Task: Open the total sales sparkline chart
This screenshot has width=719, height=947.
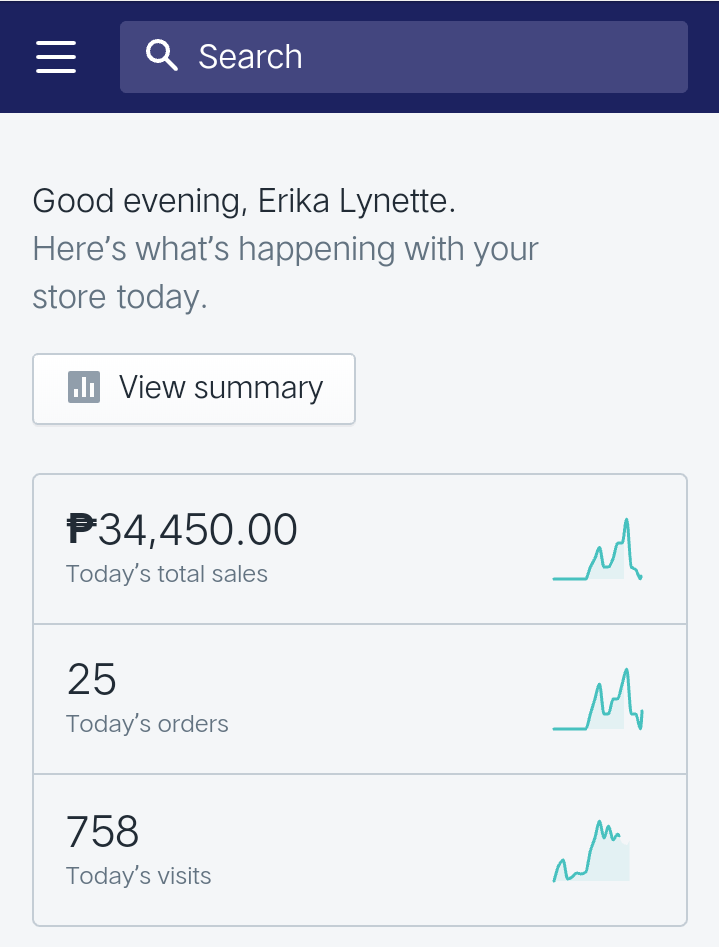Action: [598, 549]
